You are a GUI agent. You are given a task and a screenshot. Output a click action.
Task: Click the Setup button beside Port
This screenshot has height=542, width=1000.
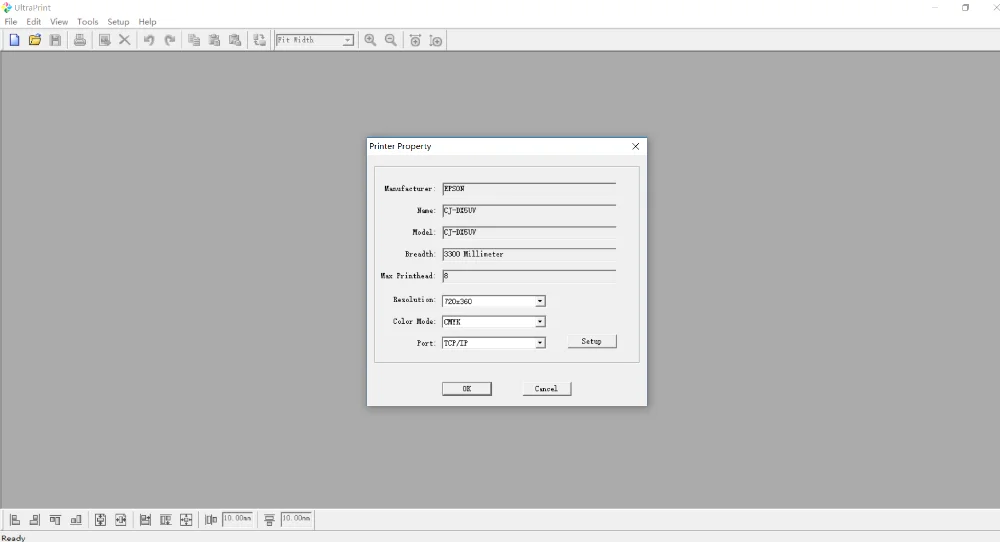click(x=592, y=342)
